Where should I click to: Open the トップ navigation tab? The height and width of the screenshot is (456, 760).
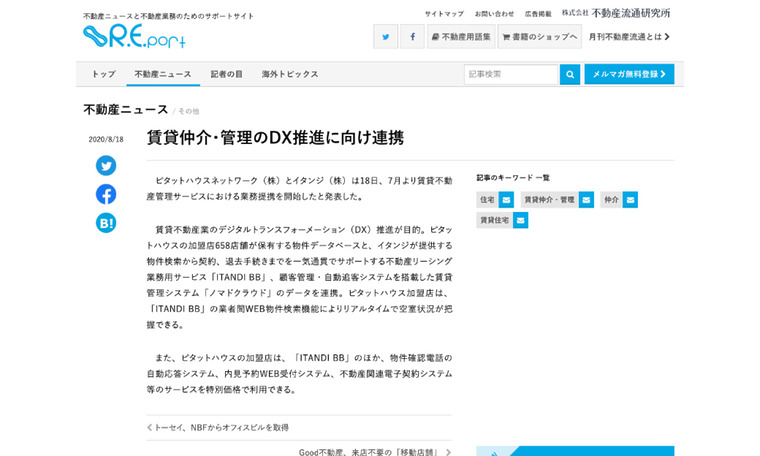(x=103, y=74)
